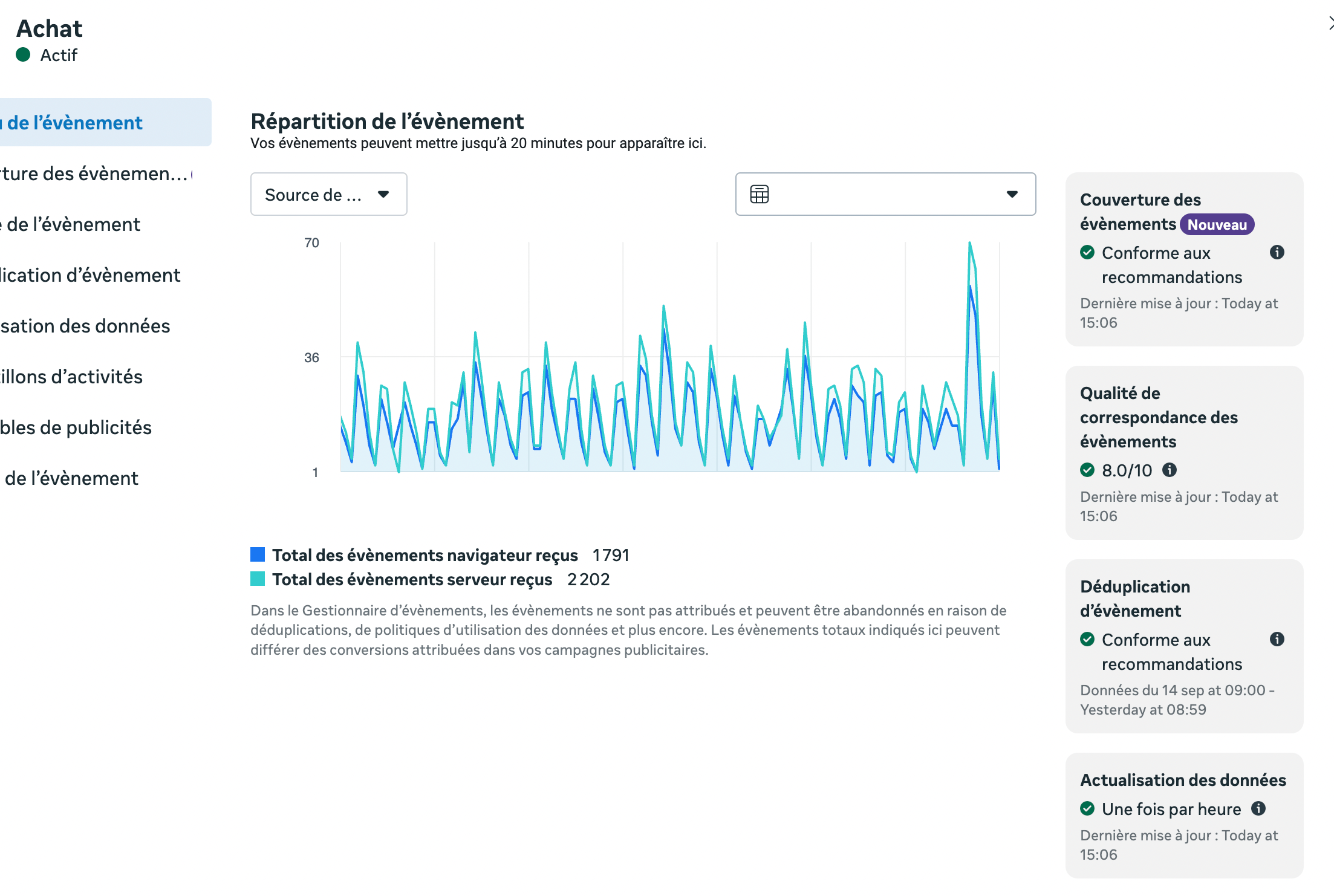This screenshot has height=896, width=1334.
Task: Click the green Actif status dot
Action: tap(23, 55)
